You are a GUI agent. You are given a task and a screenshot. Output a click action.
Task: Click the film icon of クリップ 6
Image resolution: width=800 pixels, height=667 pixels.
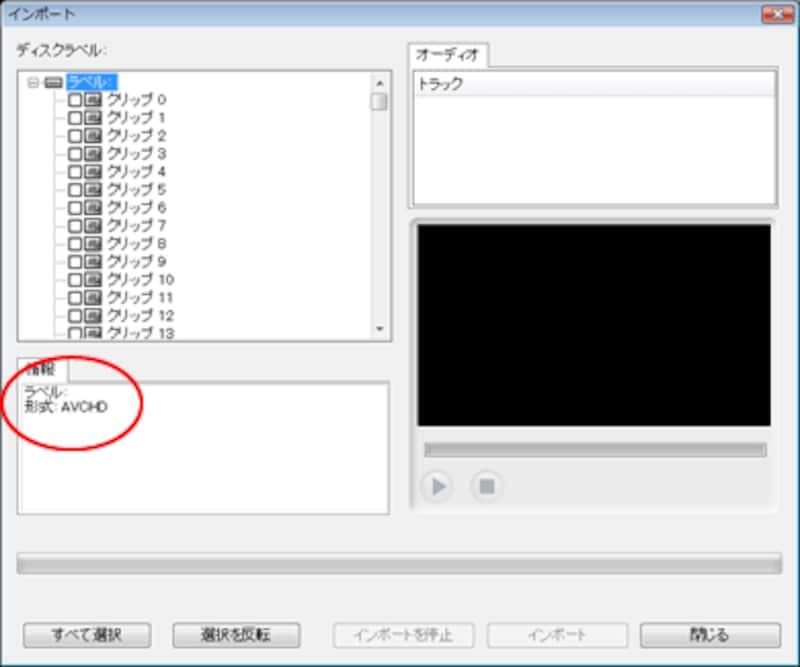pyautogui.click(x=93, y=208)
